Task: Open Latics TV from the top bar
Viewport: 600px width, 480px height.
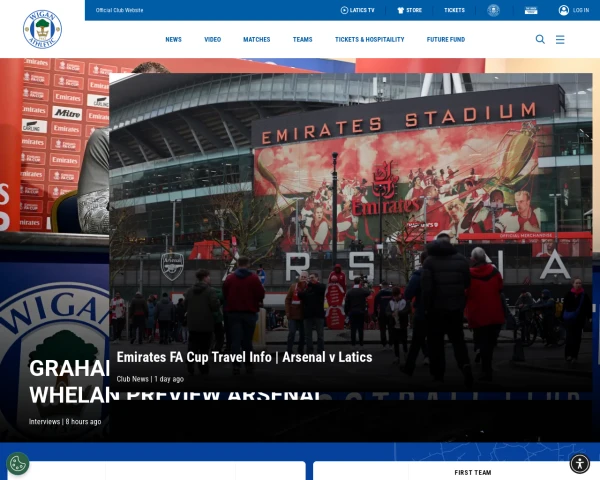Action: 357,10
